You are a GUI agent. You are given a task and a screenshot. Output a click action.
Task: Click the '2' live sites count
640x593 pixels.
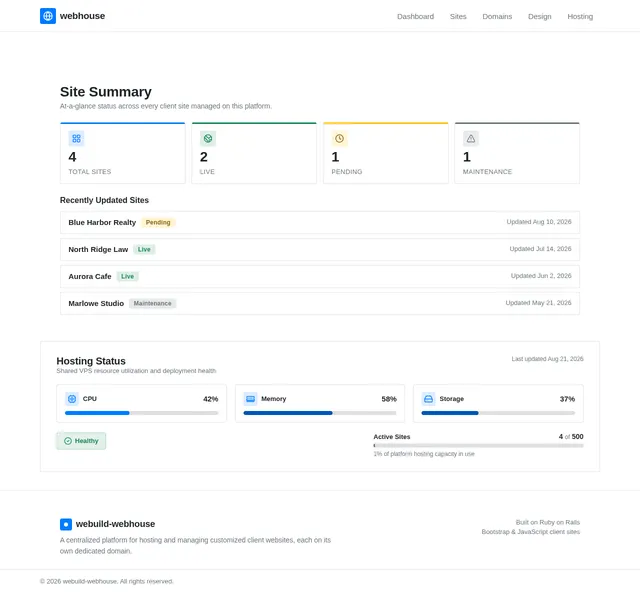(x=204, y=157)
